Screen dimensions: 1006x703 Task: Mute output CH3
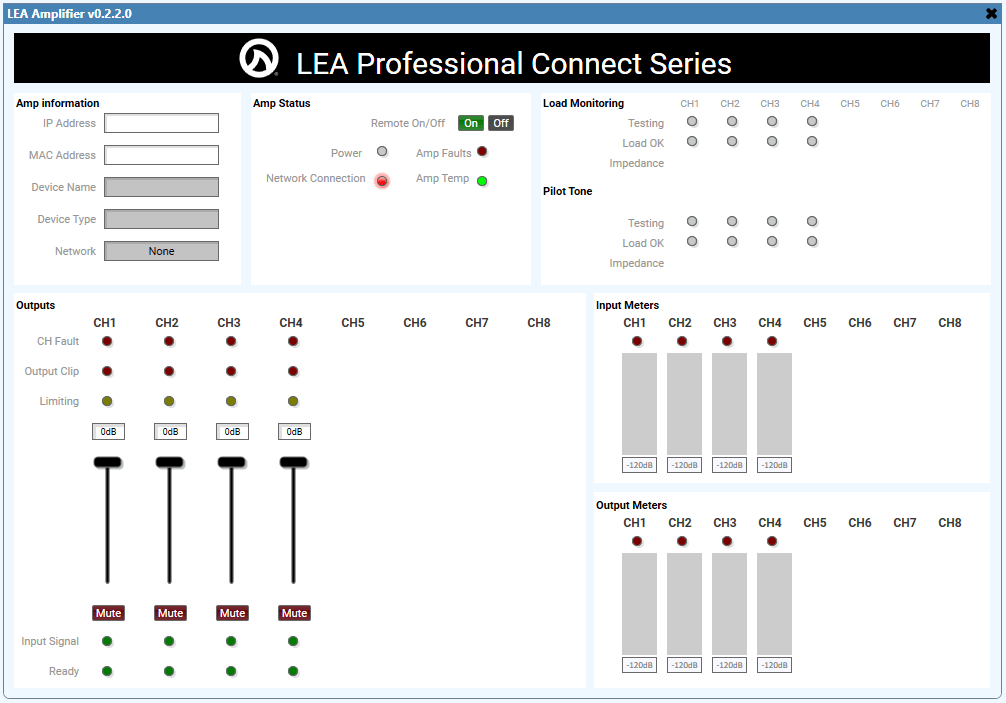(x=232, y=613)
